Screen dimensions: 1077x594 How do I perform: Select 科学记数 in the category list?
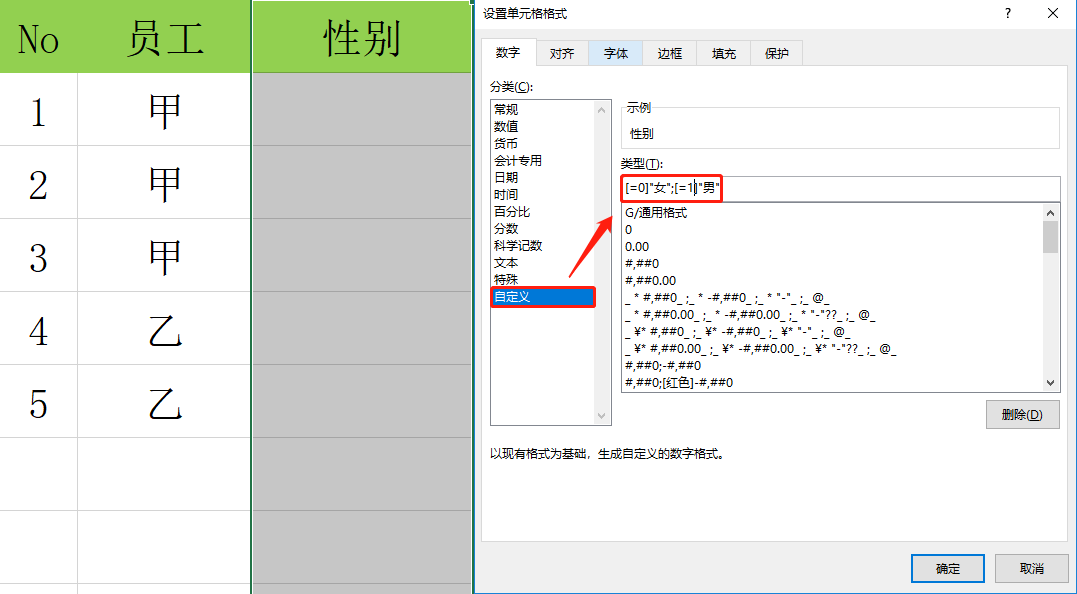tap(543, 245)
